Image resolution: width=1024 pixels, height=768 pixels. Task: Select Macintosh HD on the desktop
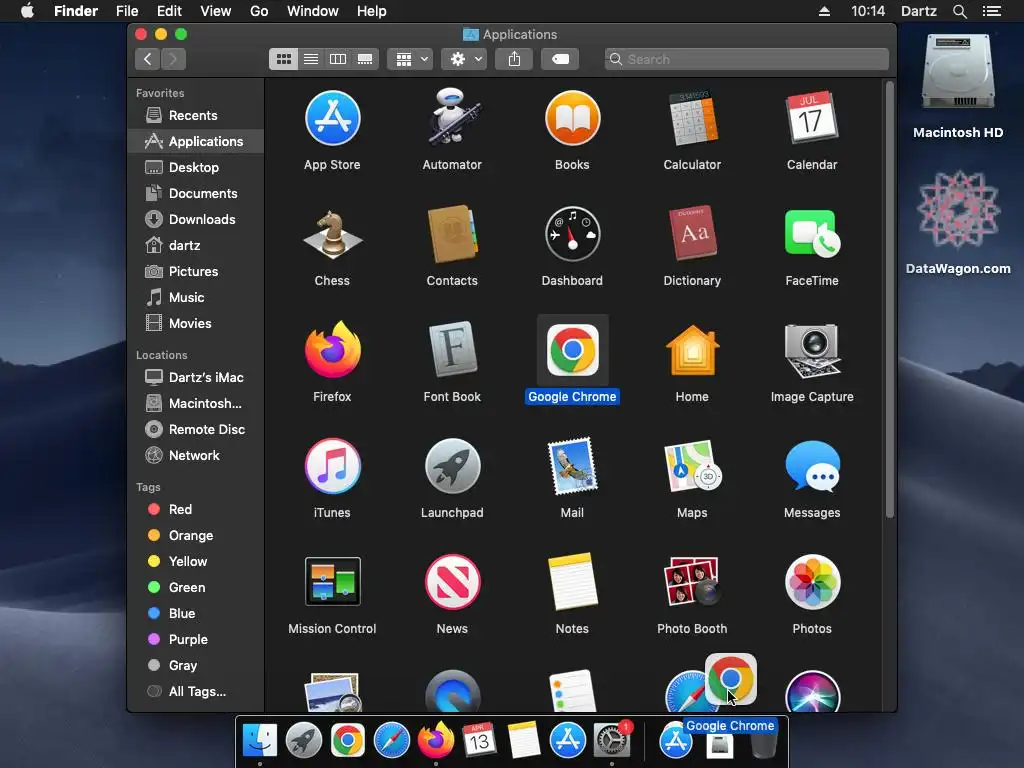coord(958,88)
